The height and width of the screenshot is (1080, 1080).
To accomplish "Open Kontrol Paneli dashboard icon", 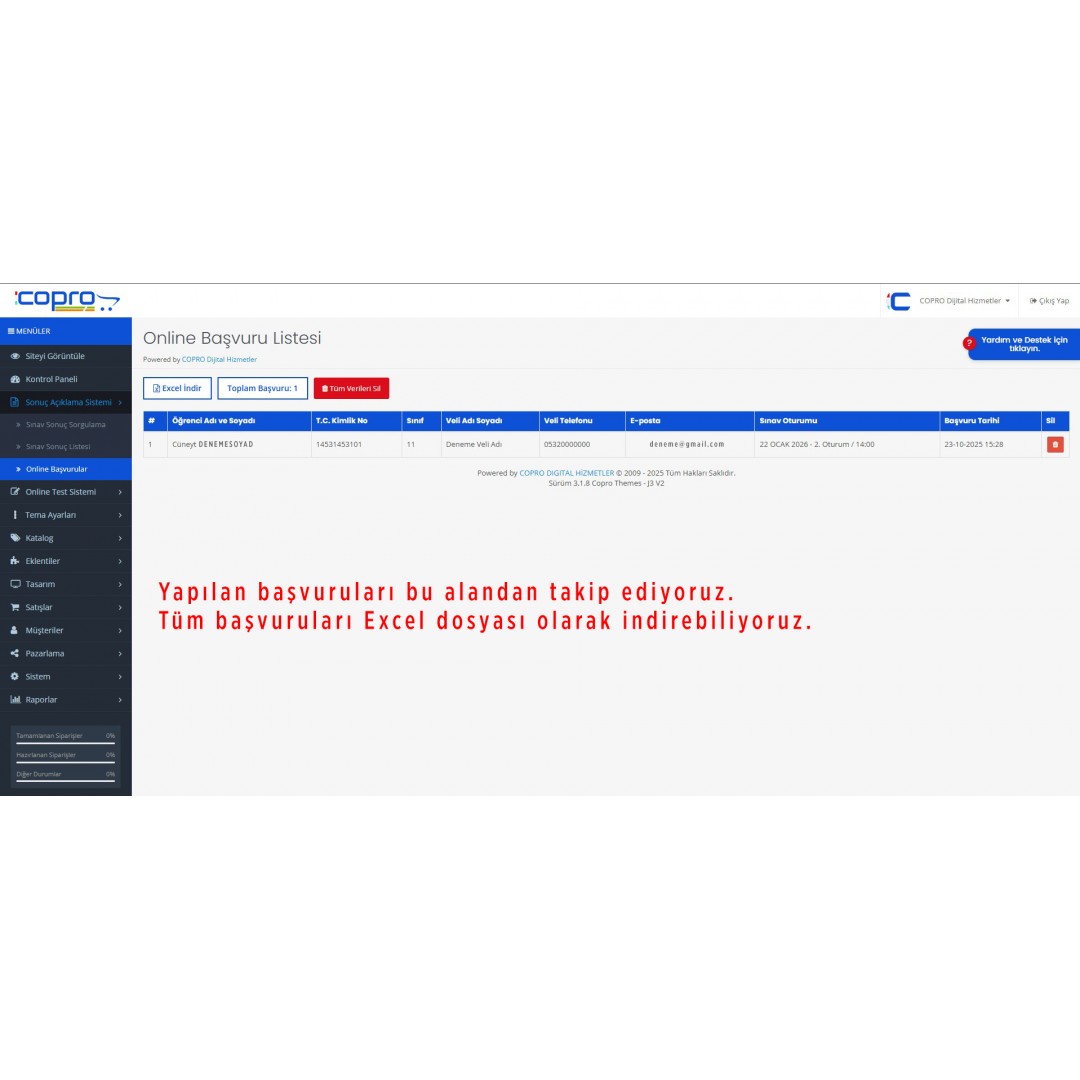I will pos(15,379).
